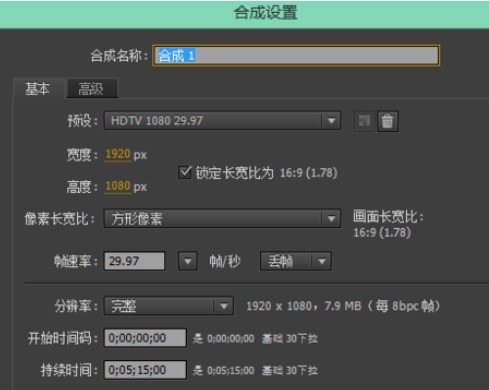Image resolution: width=489 pixels, height=390 pixels.
Task: Open the 像素长宽比 方形像素 dropdown
Action: tap(222, 219)
